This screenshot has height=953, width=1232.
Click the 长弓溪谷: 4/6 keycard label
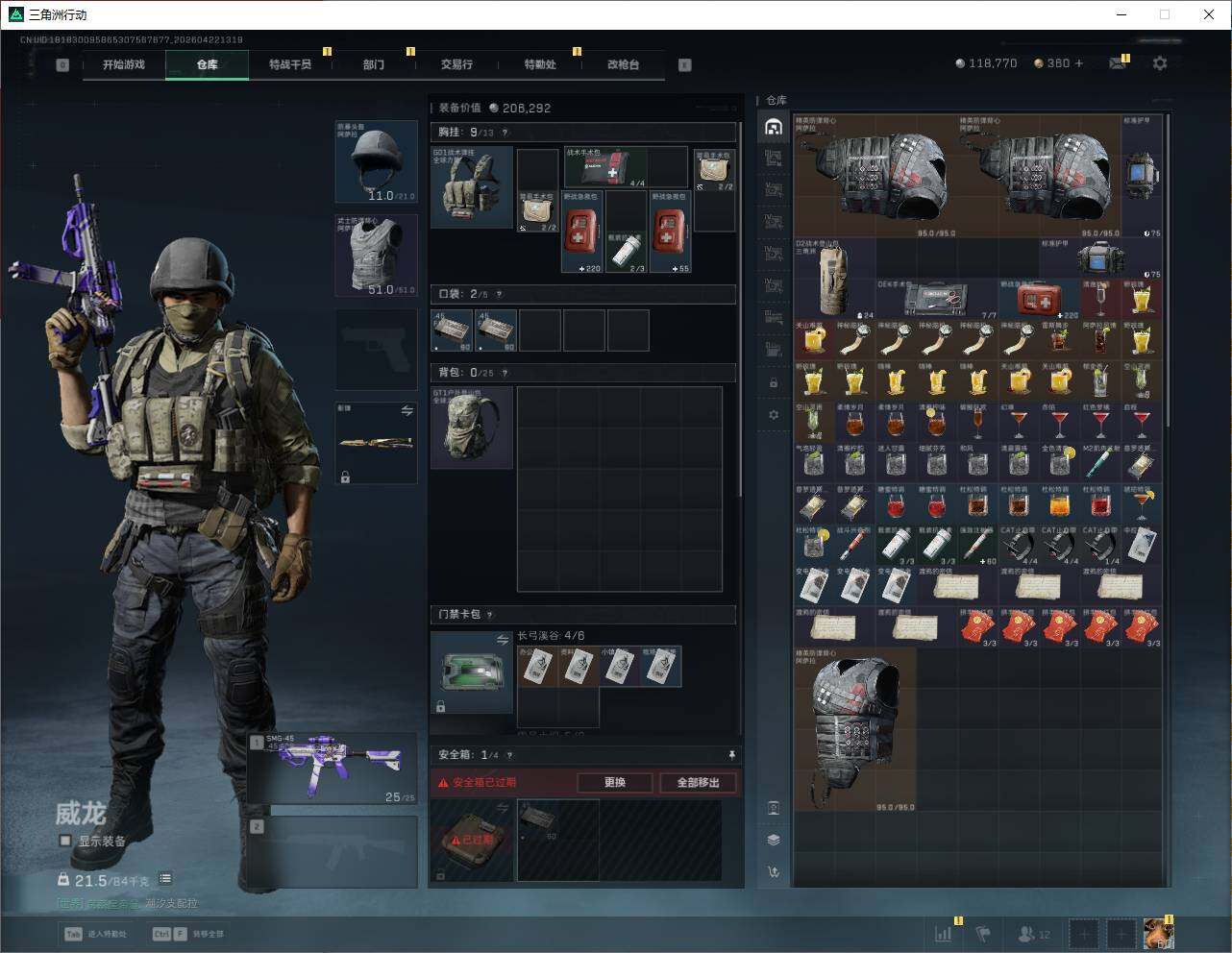(x=551, y=635)
